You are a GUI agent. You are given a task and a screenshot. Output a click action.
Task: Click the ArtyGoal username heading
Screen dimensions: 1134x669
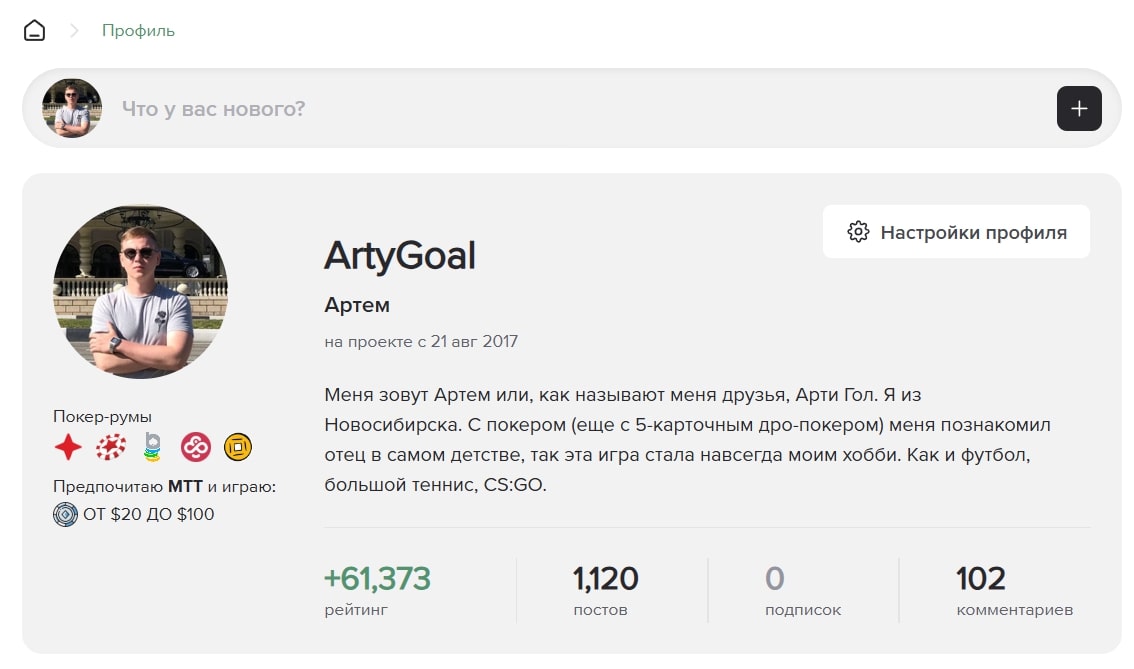pos(400,256)
